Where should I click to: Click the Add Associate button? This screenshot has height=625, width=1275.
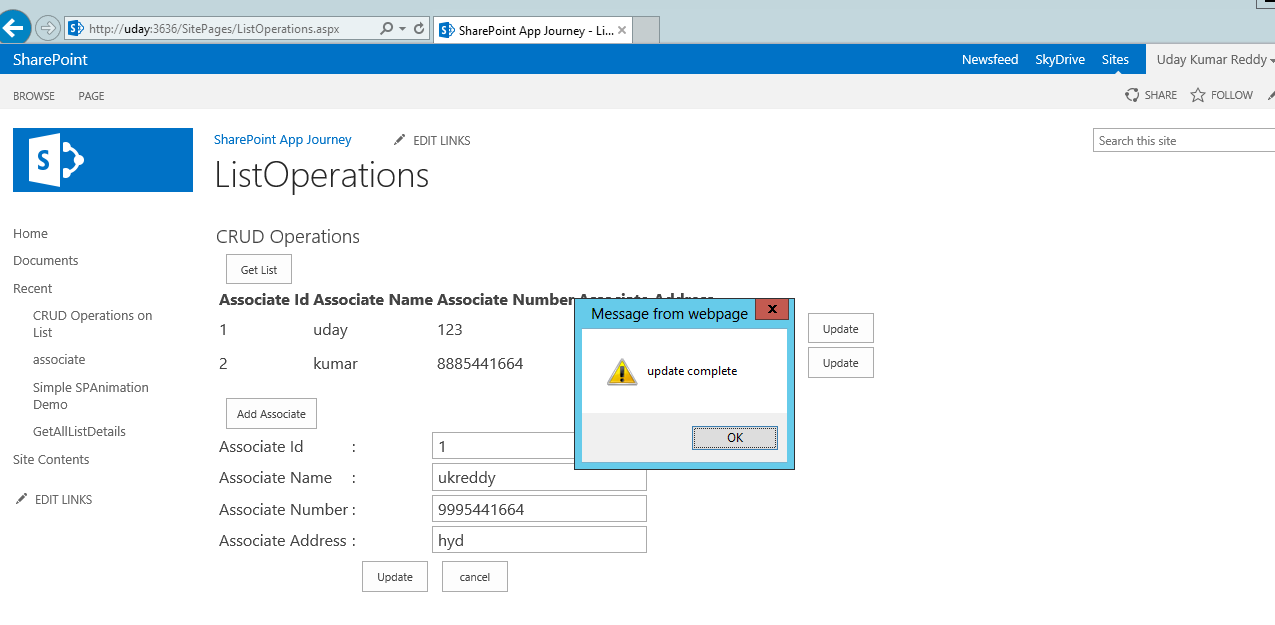tap(272, 414)
